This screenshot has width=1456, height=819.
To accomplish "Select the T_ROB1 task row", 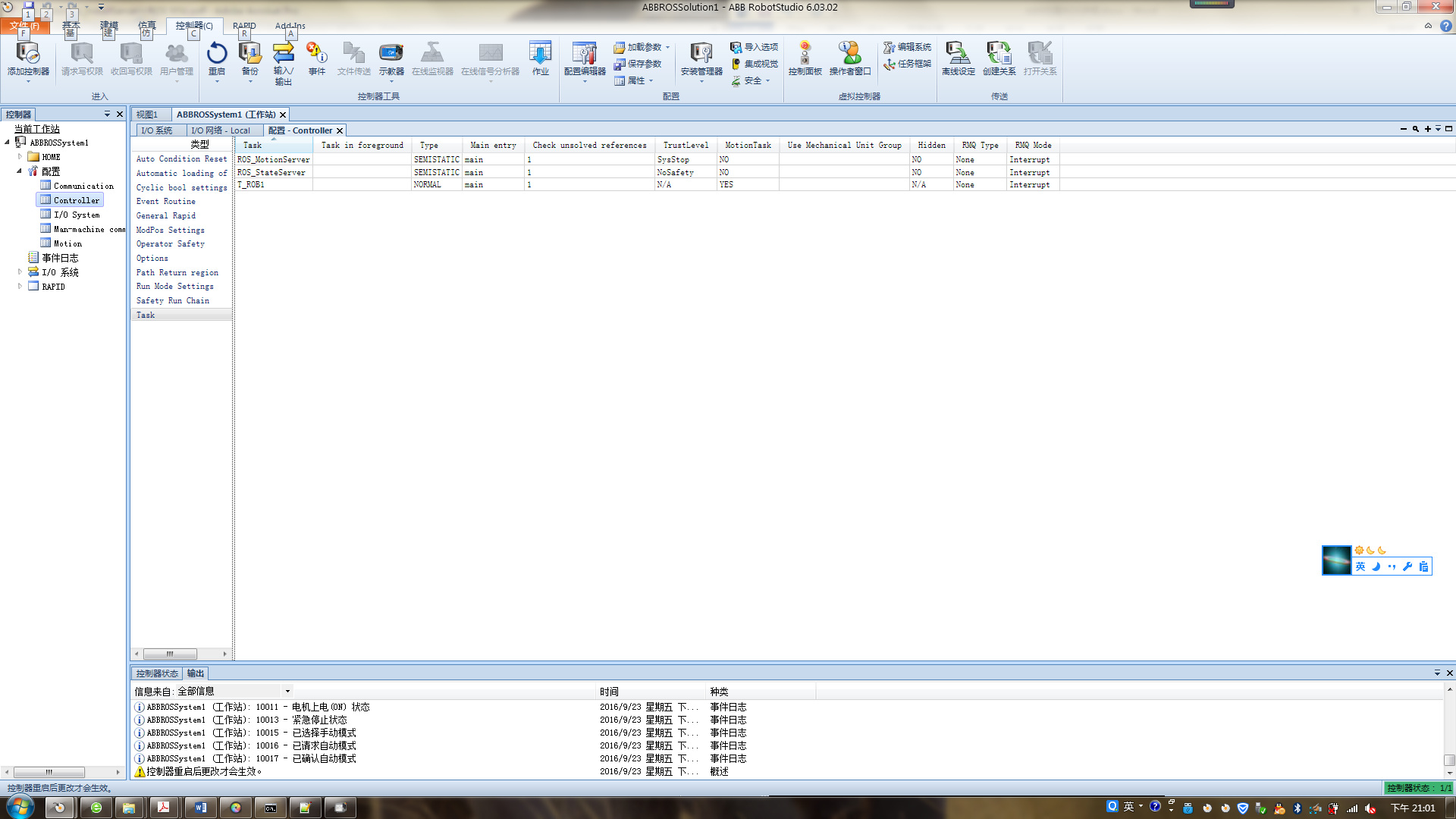I will pos(647,185).
